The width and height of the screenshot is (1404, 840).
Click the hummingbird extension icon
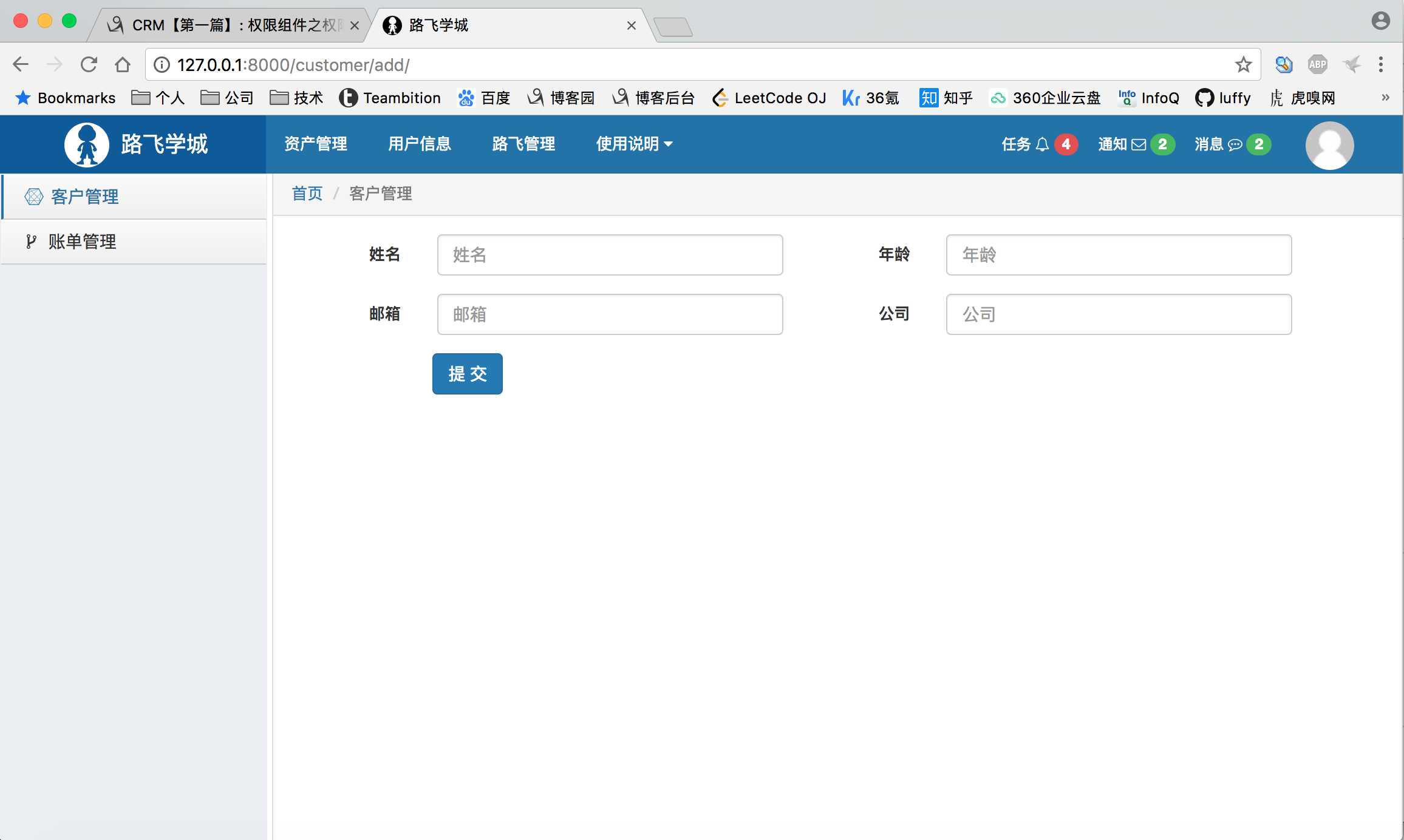1352,64
